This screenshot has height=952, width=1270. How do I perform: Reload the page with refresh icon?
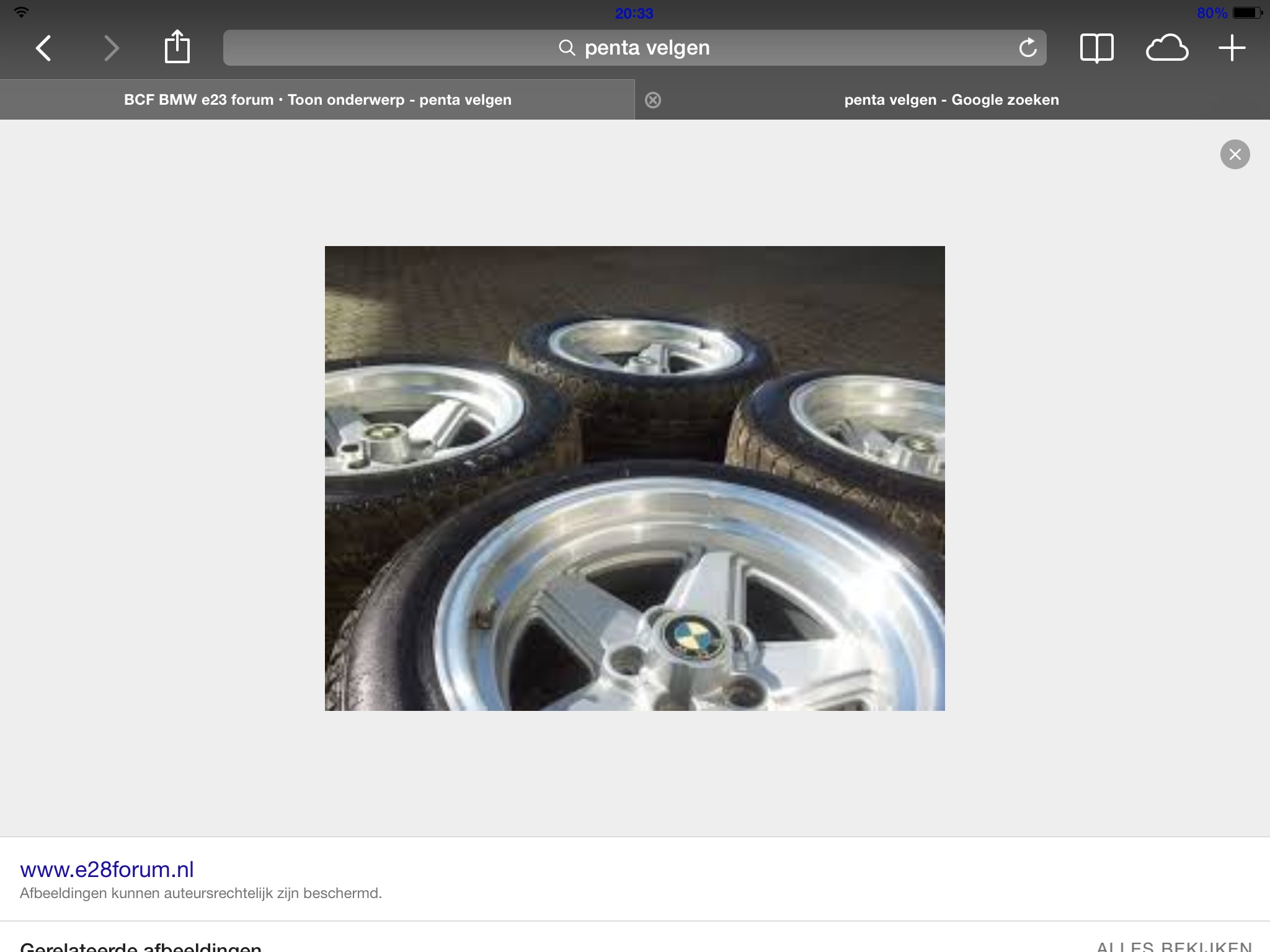coord(1028,48)
